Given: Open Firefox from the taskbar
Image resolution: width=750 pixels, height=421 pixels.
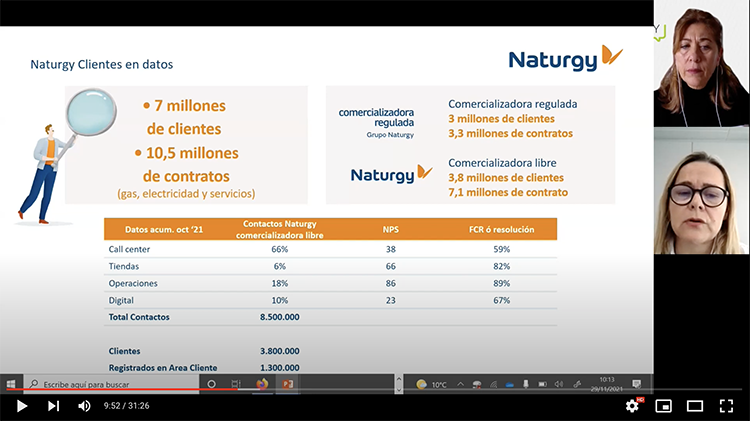Looking at the screenshot, I should (x=262, y=384).
